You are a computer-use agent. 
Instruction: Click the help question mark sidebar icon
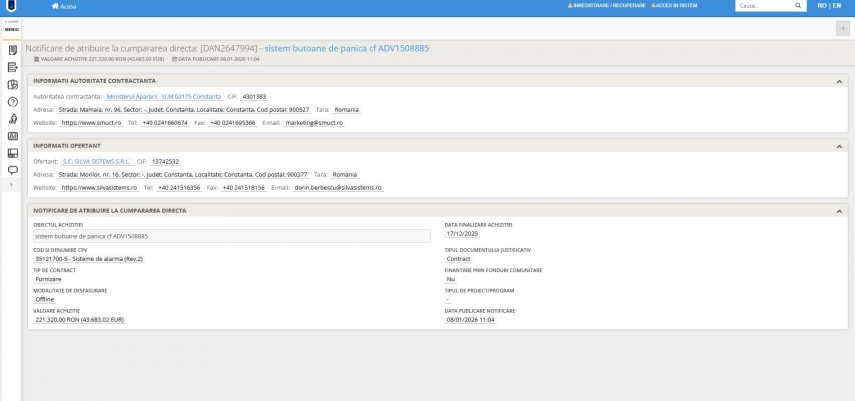(x=12, y=102)
